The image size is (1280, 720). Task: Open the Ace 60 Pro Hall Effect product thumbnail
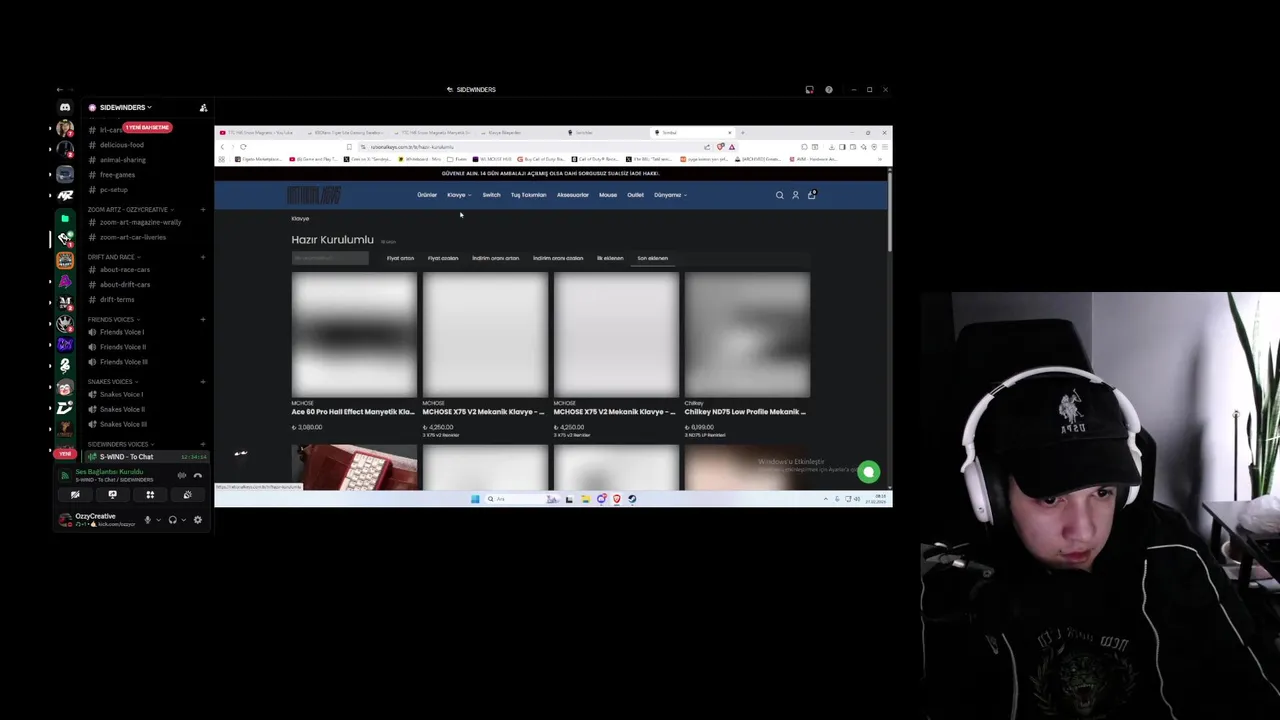point(354,335)
